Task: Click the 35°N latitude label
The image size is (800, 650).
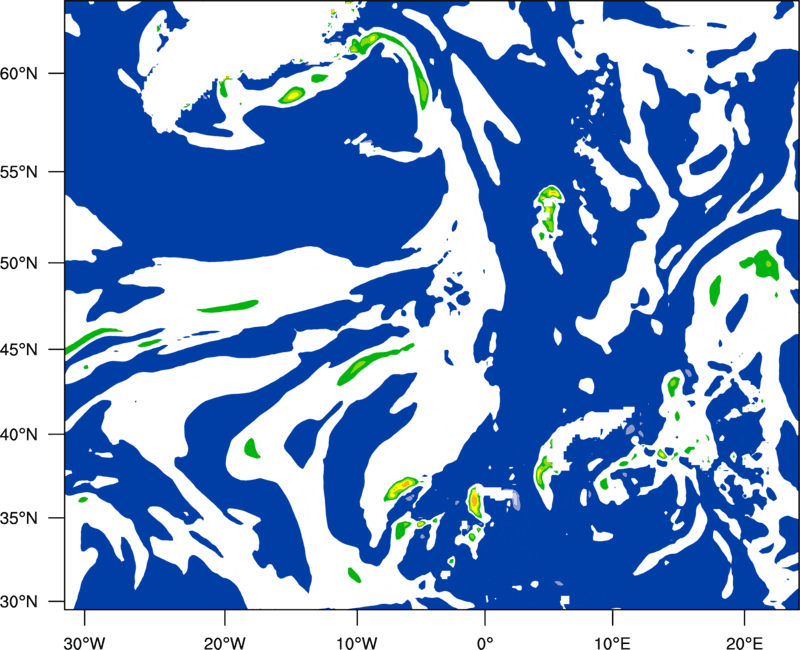Action: (x=19, y=518)
